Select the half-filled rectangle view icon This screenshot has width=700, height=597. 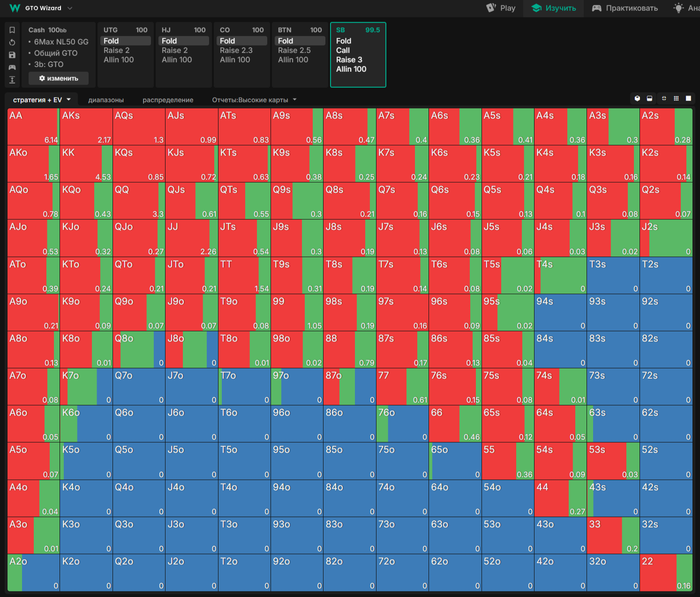[650, 98]
